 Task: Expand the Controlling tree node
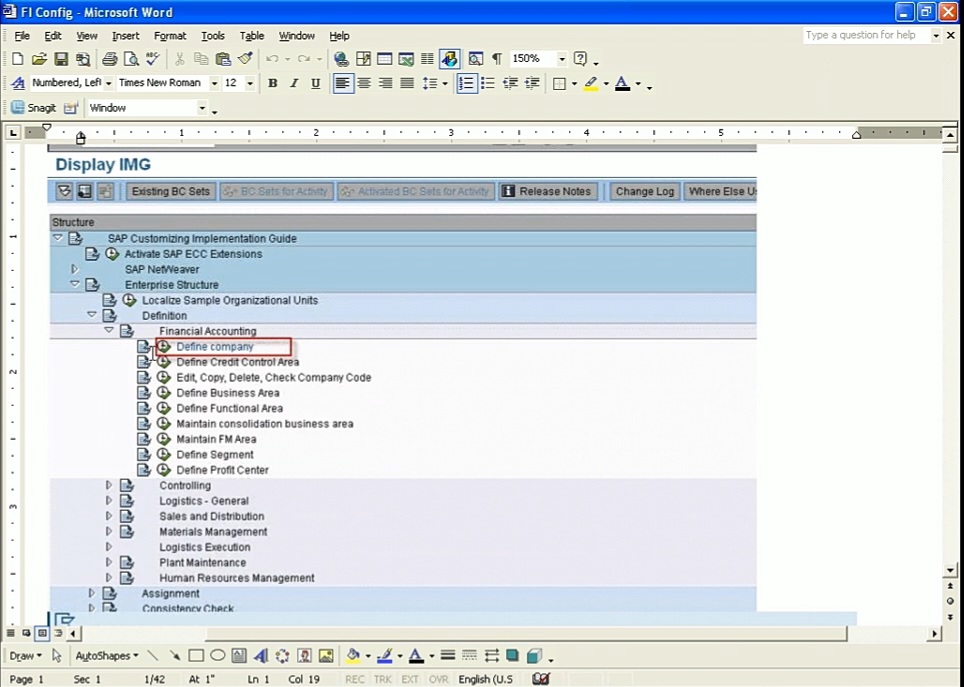pos(109,485)
